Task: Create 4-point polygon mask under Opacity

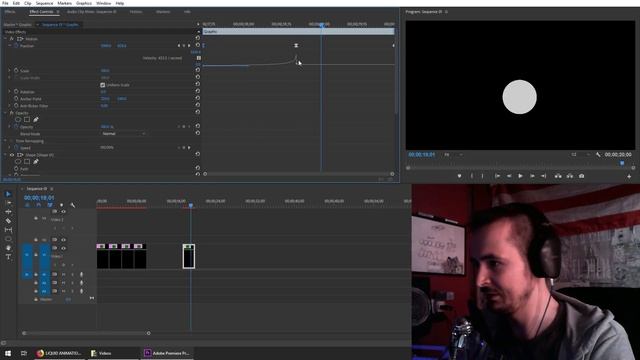Action: pos(27,120)
